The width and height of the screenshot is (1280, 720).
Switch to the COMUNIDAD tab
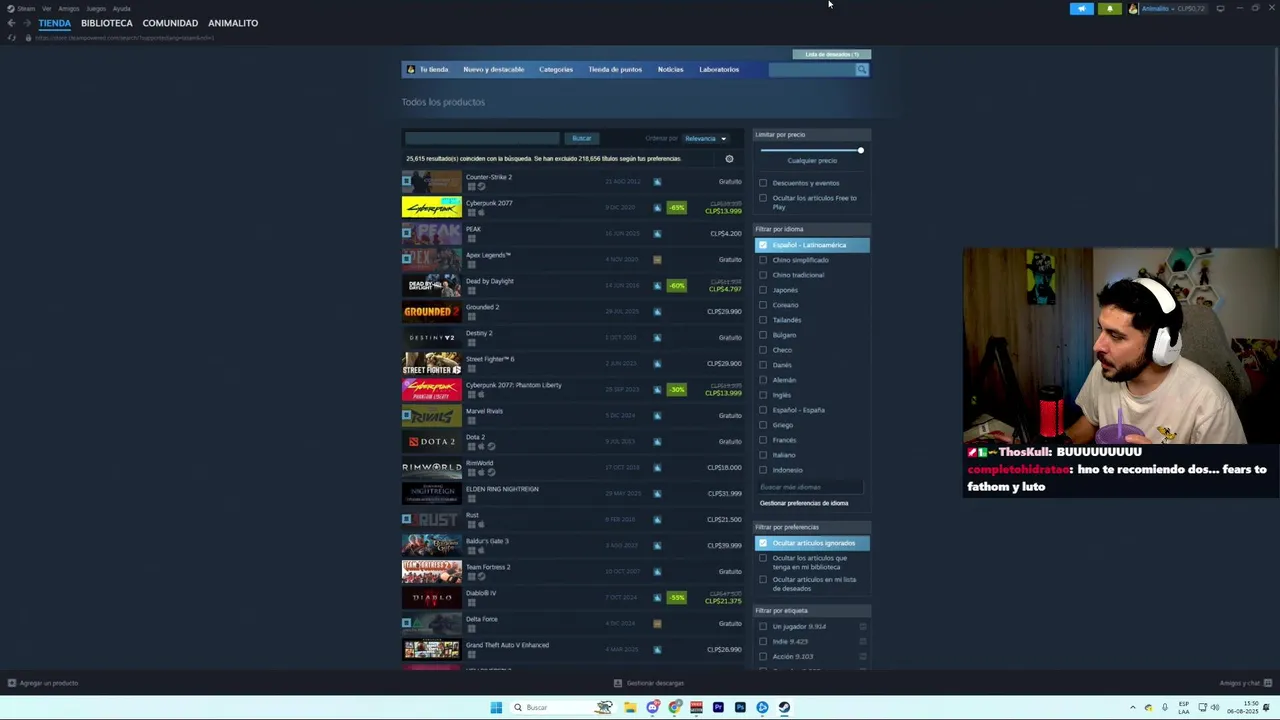pos(170,23)
